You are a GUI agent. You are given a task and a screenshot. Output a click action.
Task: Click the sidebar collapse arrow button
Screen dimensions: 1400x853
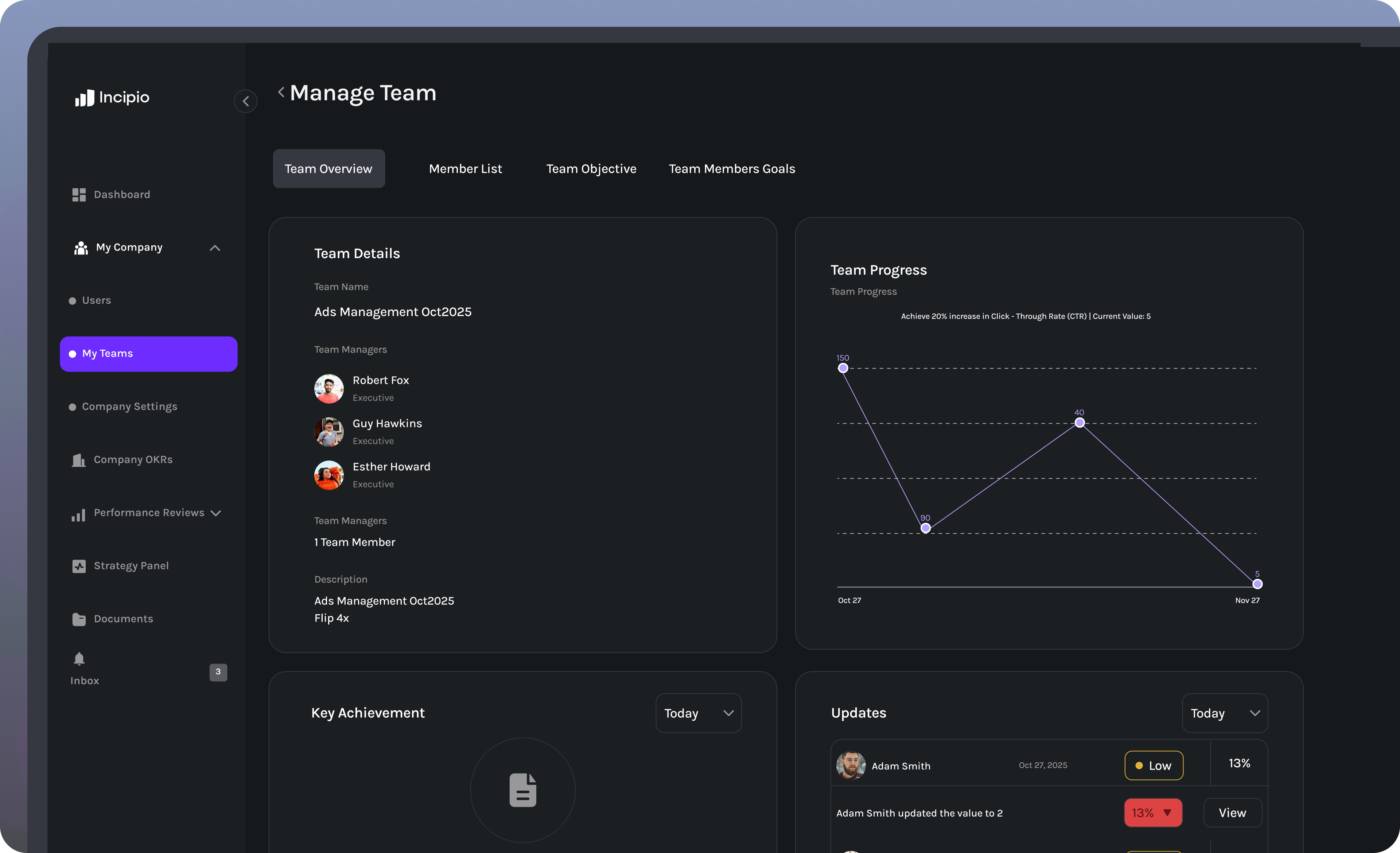(246, 101)
